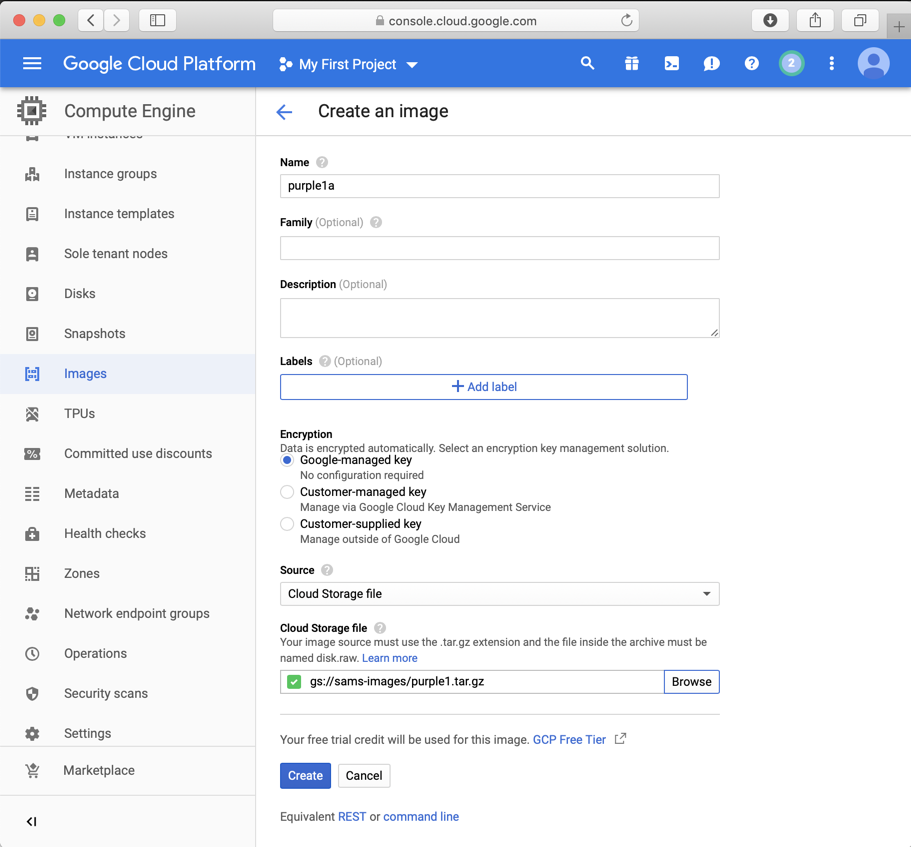Viewport: 911px width, 847px height.
Task: Click the back arrow beside Create an image
Action: click(x=285, y=112)
